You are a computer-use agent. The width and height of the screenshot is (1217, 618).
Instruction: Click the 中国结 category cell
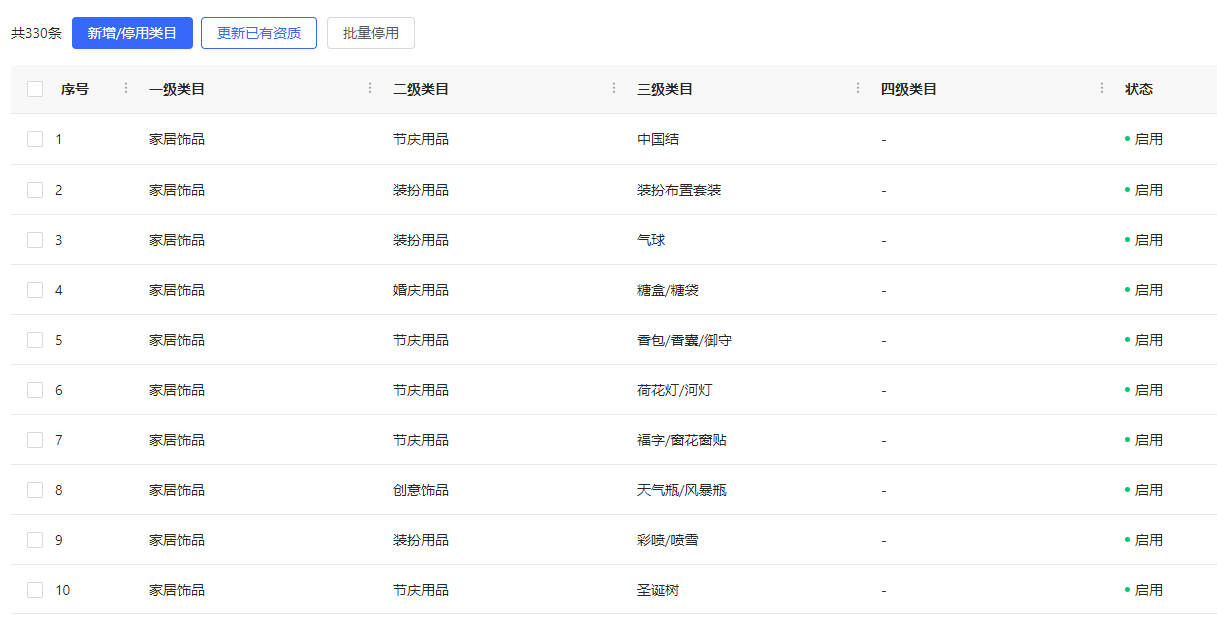point(658,139)
